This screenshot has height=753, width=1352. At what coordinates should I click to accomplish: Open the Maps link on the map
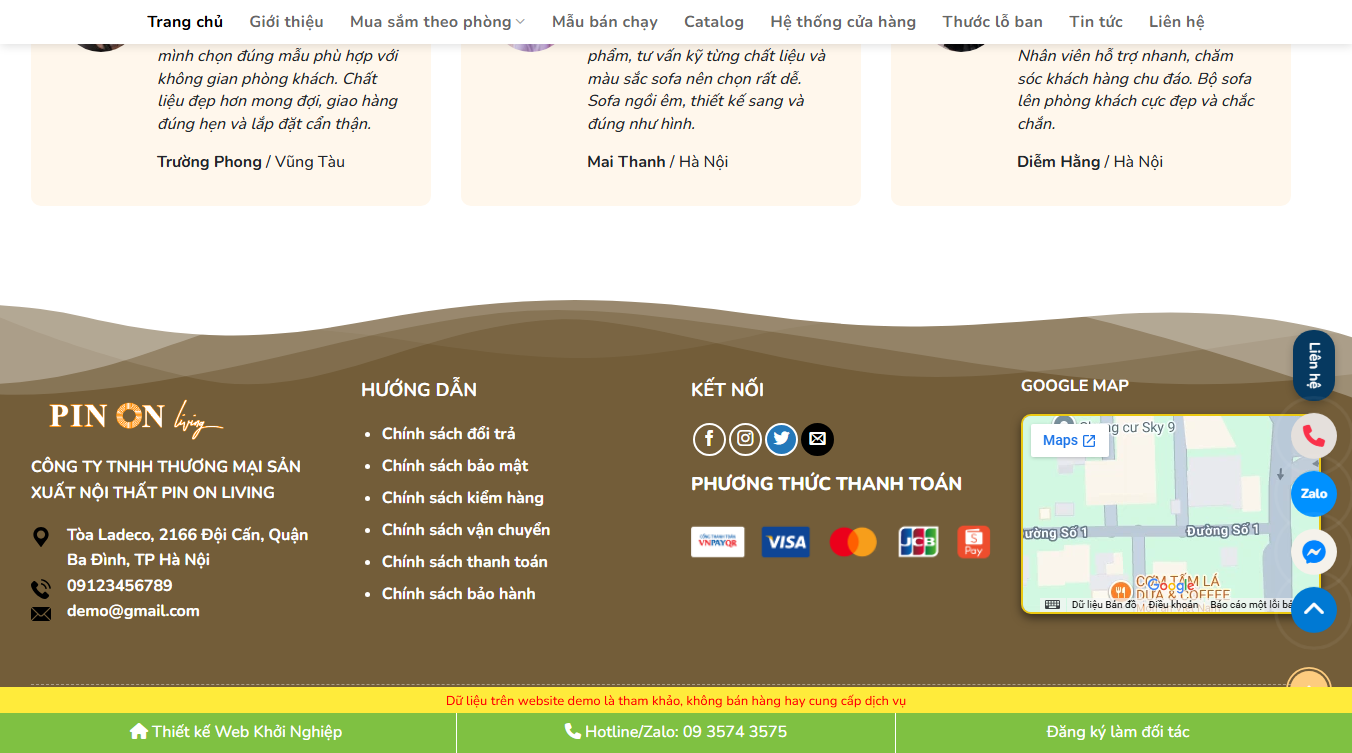coord(1069,440)
